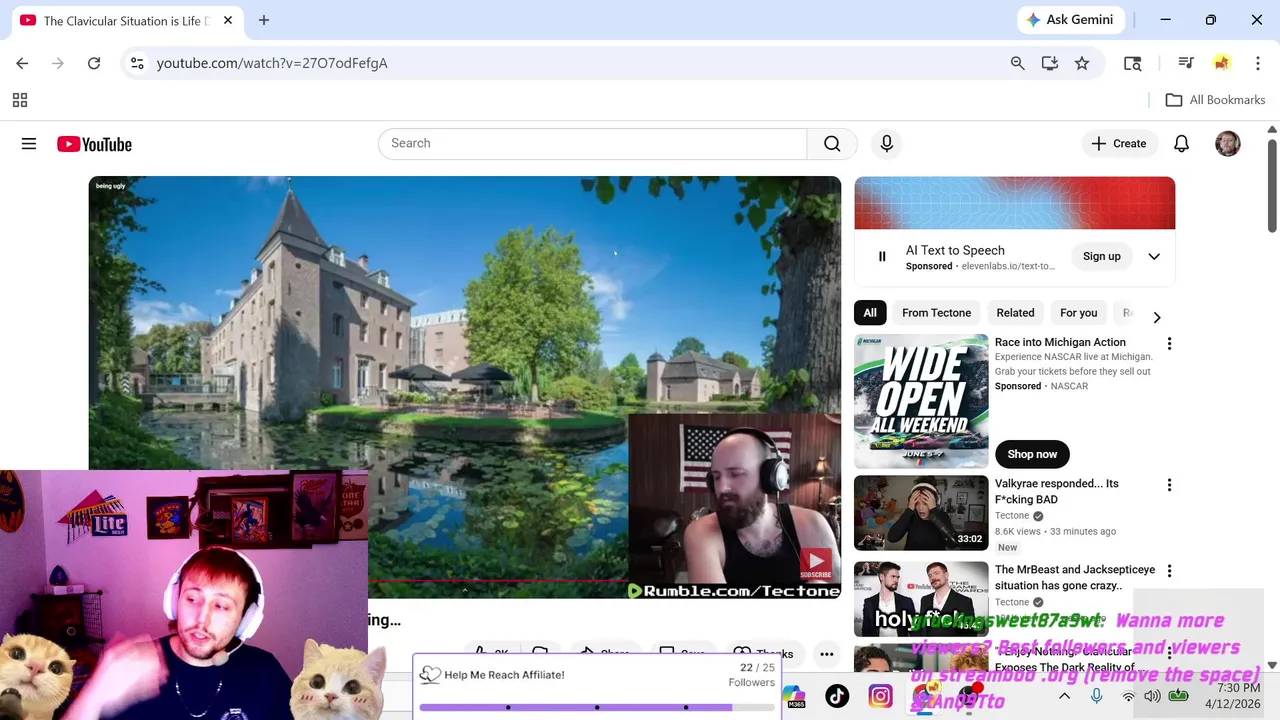Select the From Tectone chip

pyautogui.click(x=936, y=313)
